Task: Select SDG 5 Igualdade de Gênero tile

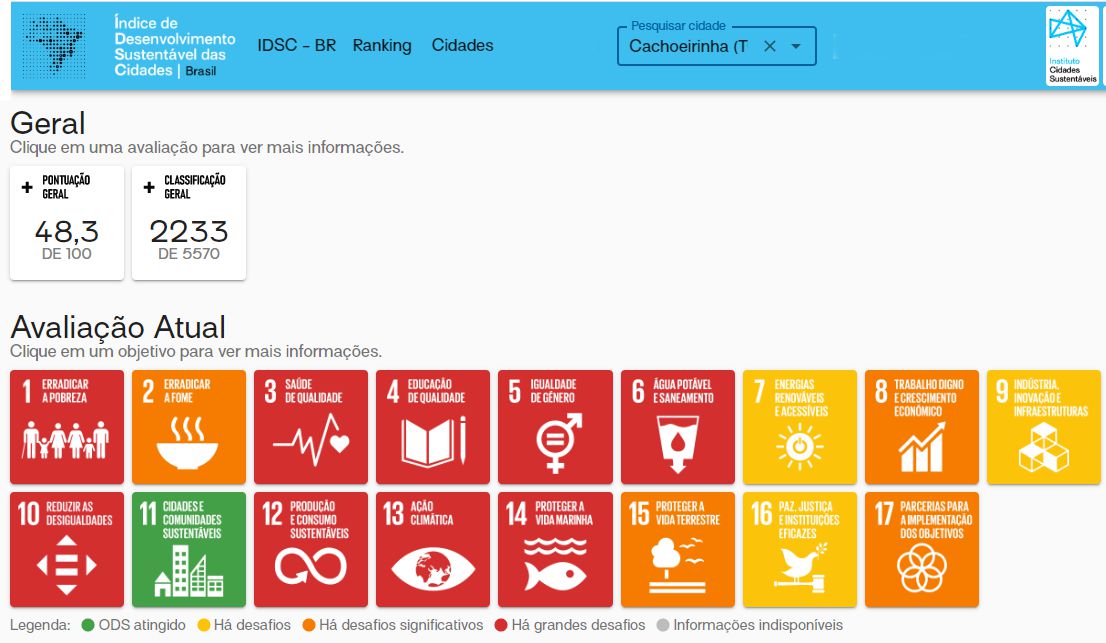Action: pyautogui.click(x=555, y=427)
